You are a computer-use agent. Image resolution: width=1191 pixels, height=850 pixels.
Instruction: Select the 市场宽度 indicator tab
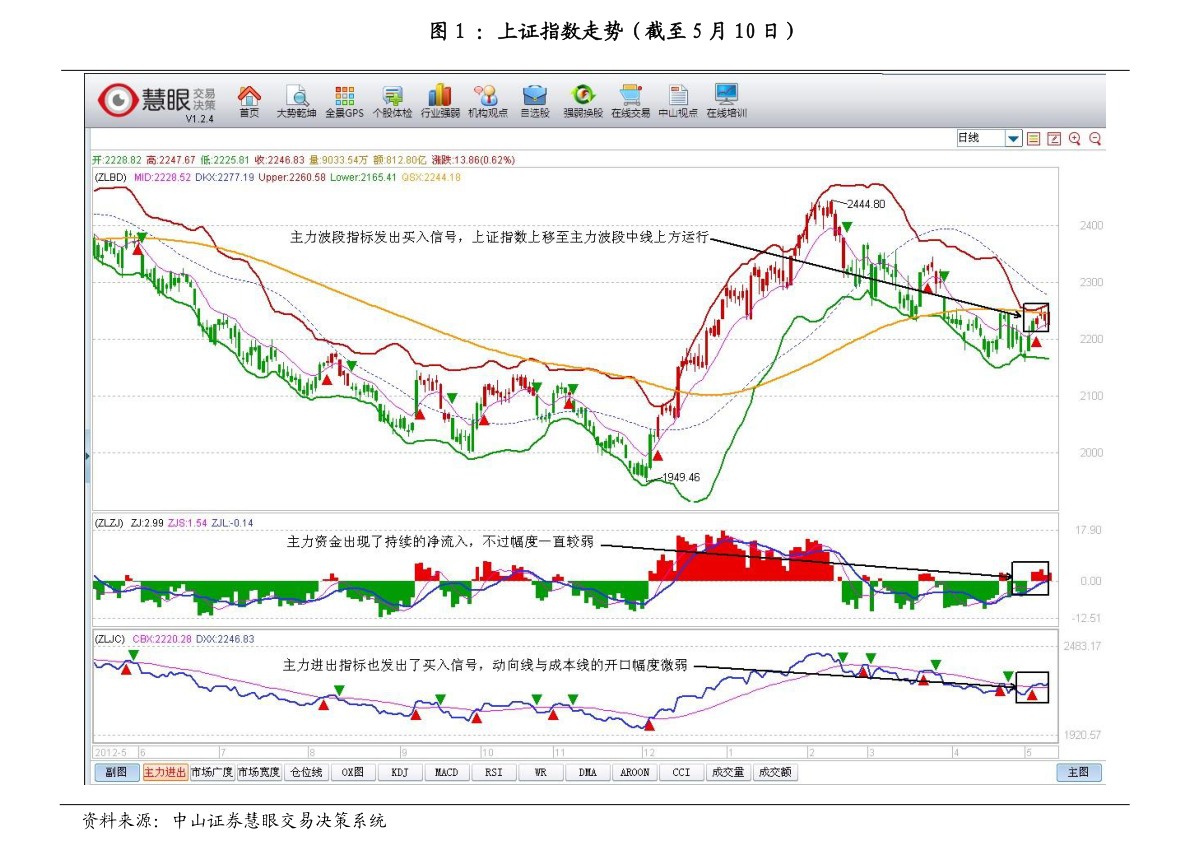[x=259, y=773]
